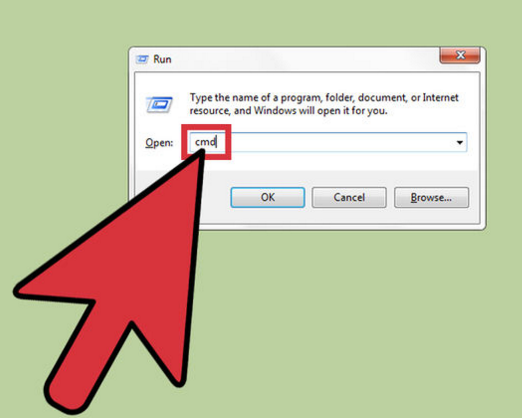The width and height of the screenshot is (522, 418).
Task: Click the Run title text
Action: [x=162, y=59]
